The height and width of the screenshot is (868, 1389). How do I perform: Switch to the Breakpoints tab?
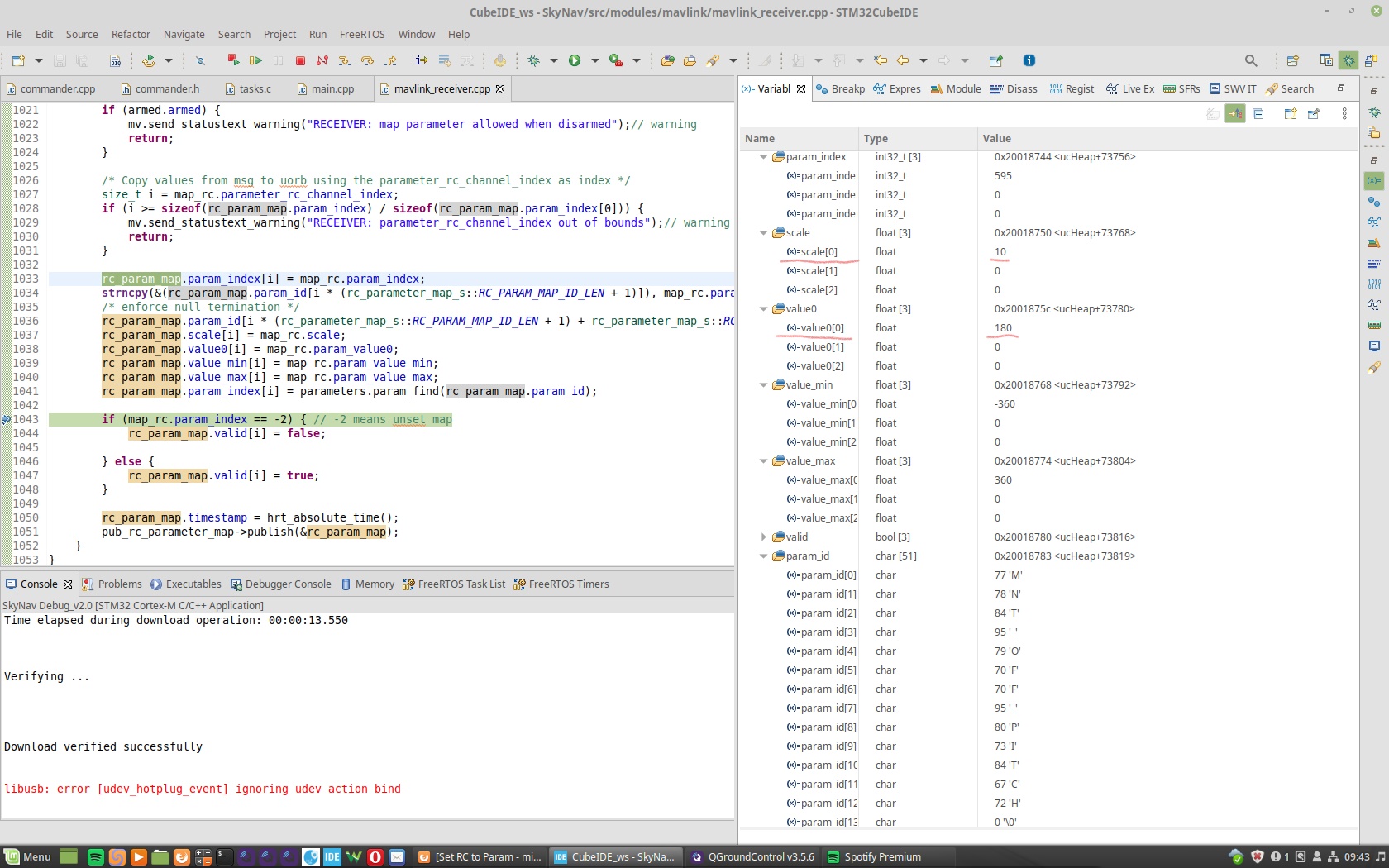[x=840, y=88]
